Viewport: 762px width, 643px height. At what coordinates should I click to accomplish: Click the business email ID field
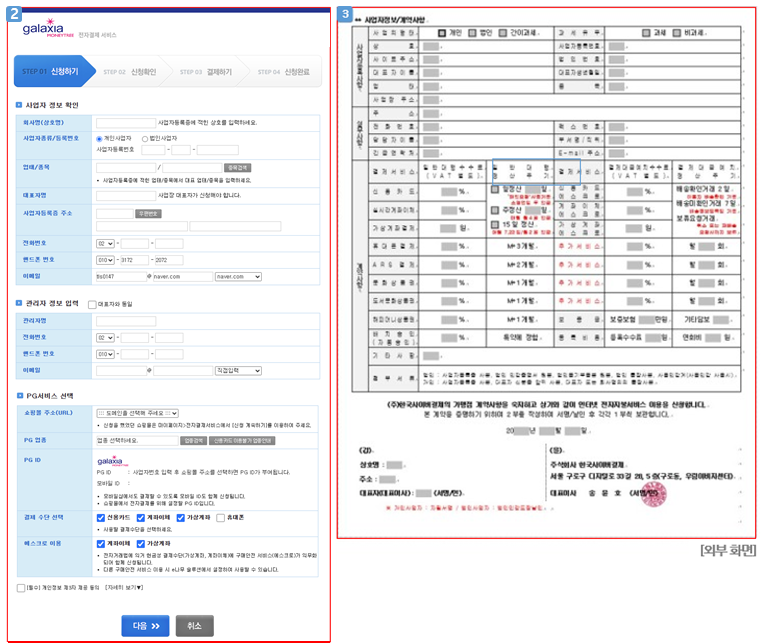[x=121, y=277]
